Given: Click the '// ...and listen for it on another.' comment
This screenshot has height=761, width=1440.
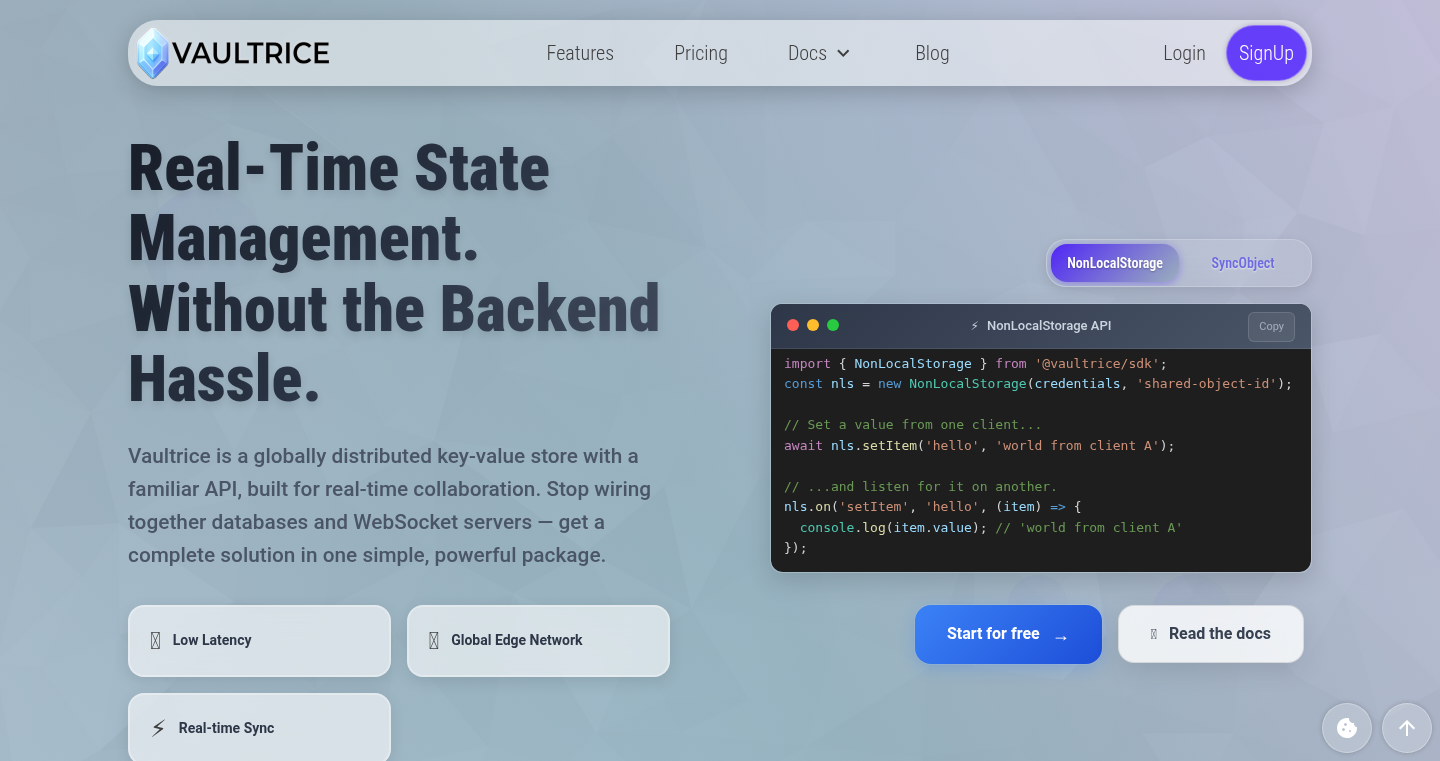Looking at the screenshot, I should click(x=921, y=486).
